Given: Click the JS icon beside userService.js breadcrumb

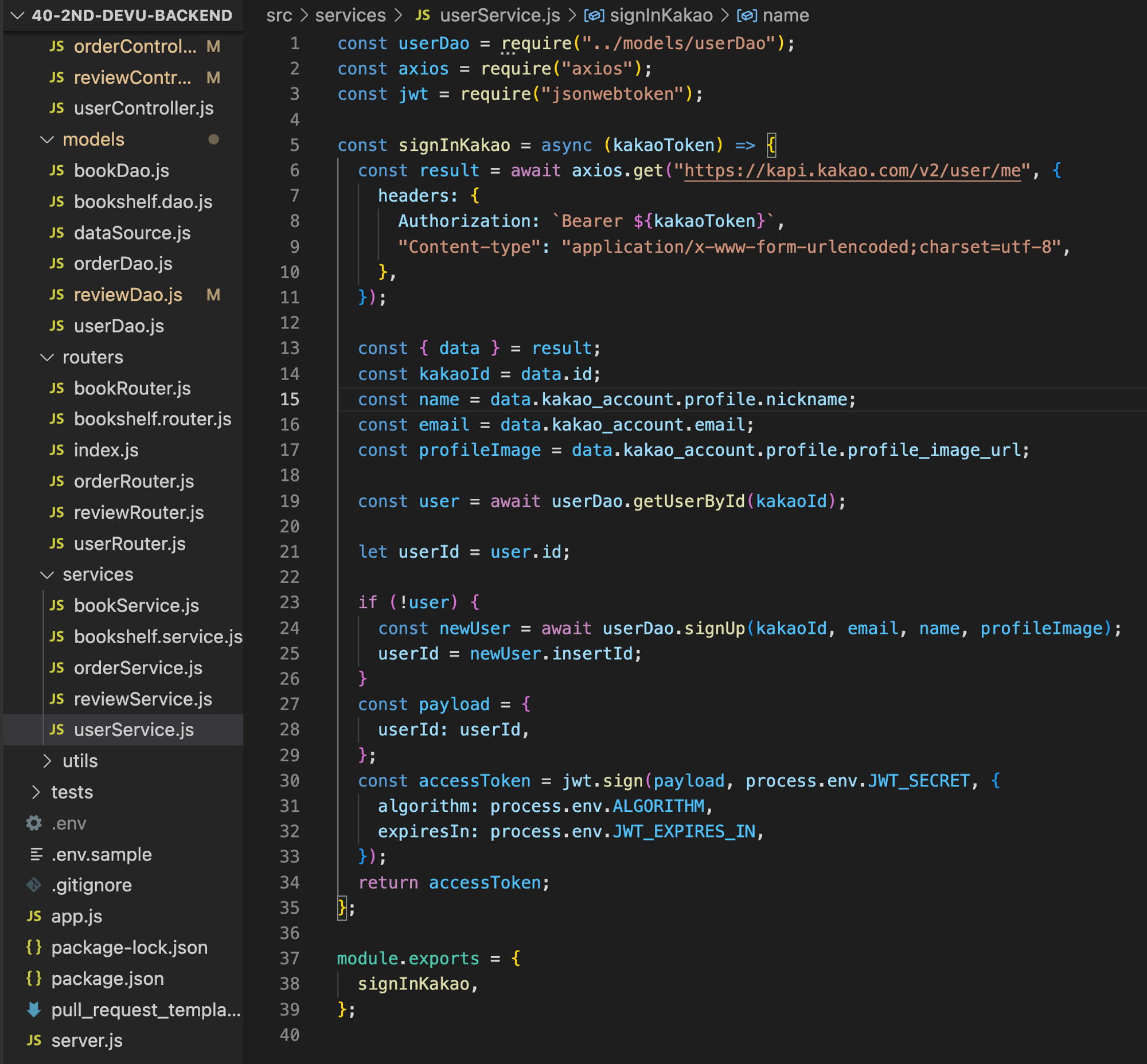Looking at the screenshot, I should (423, 15).
